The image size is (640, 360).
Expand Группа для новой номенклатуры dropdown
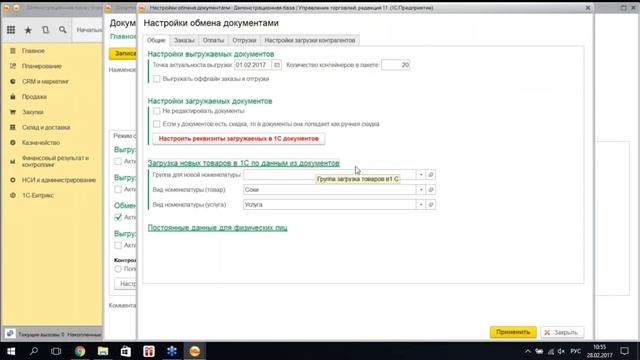tap(421, 175)
